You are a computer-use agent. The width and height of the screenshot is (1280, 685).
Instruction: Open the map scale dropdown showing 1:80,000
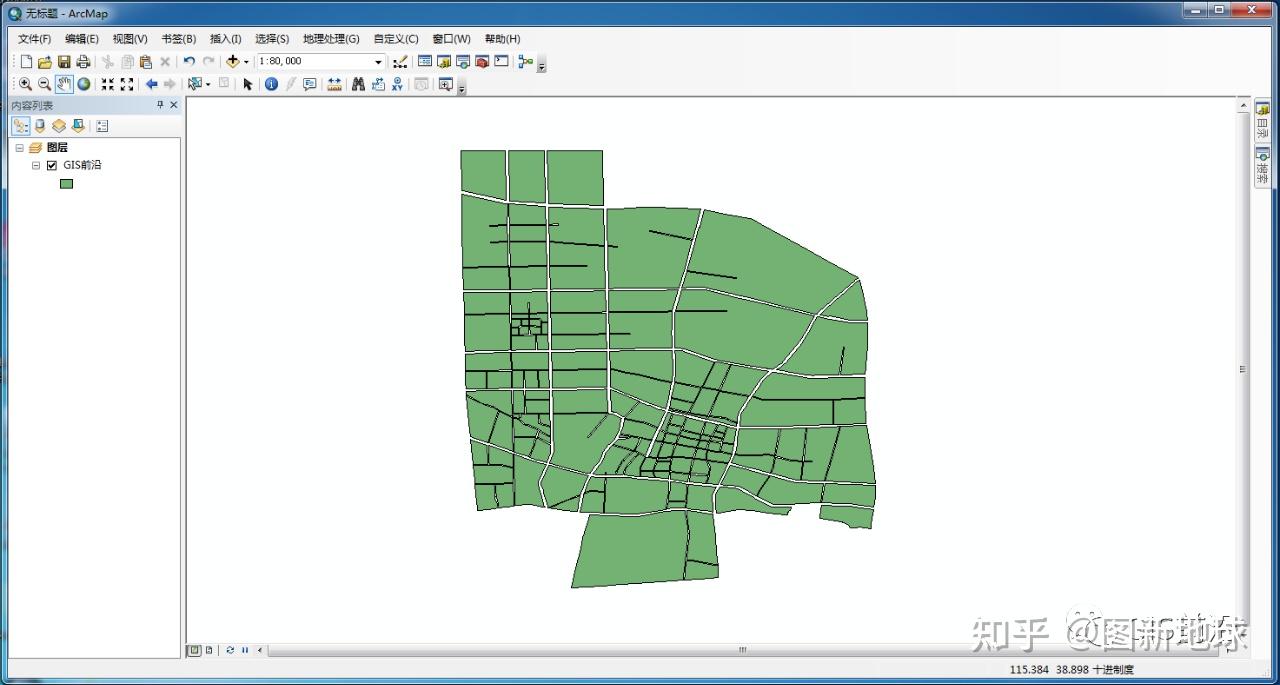(377, 61)
